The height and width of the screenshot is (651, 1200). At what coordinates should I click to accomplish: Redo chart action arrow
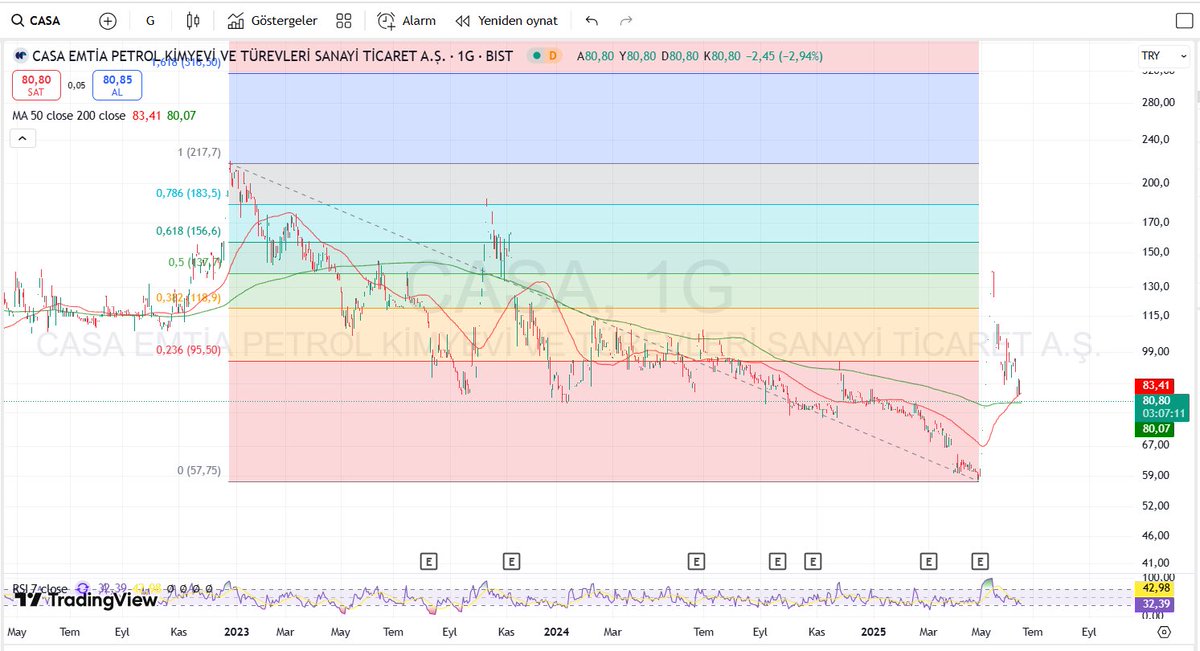(626, 20)
